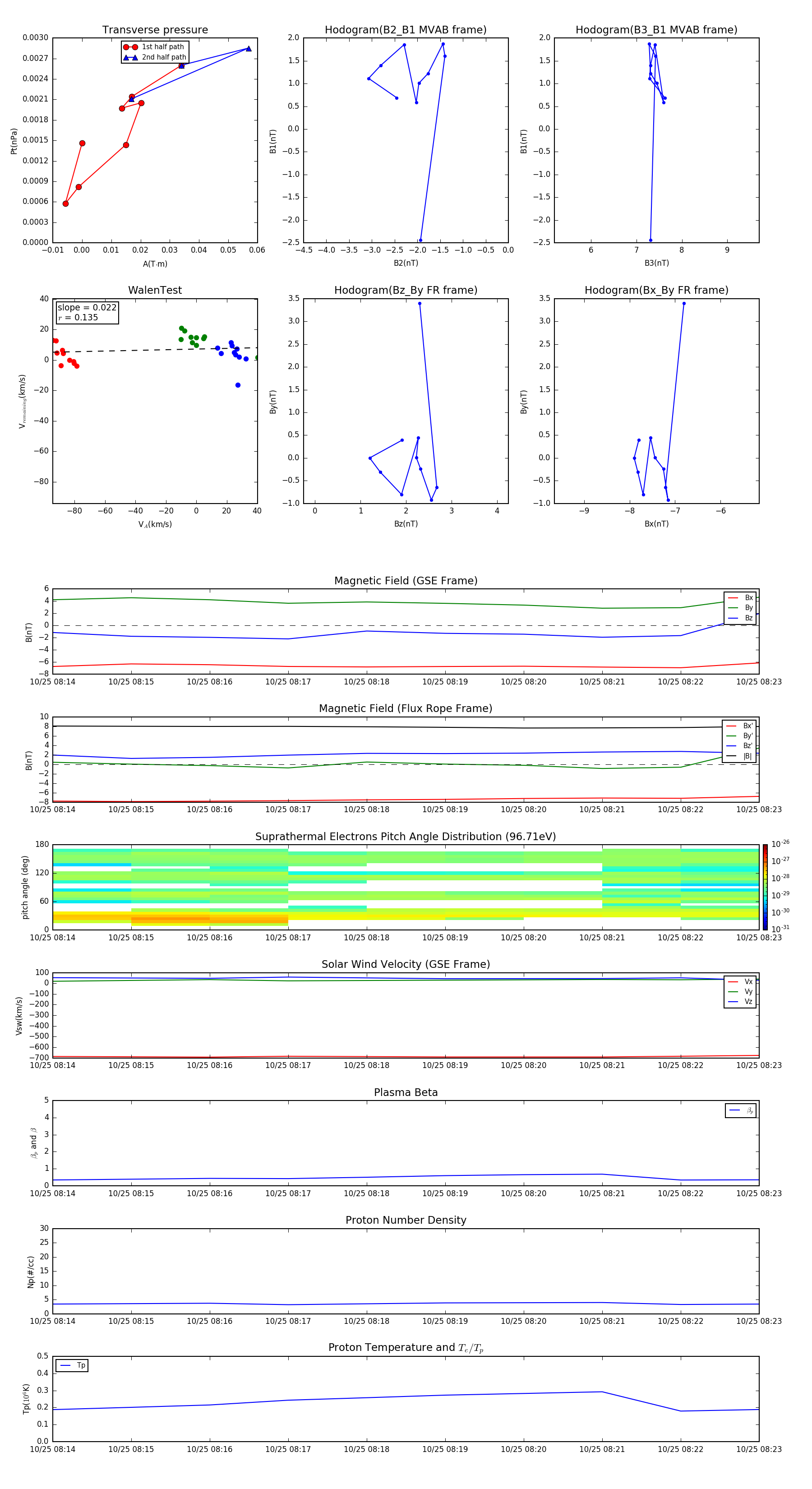The width and height of the screenshot is (812, 1489).
Task: Click the "2nd half path" legend entry
Action: click(155, 57)
